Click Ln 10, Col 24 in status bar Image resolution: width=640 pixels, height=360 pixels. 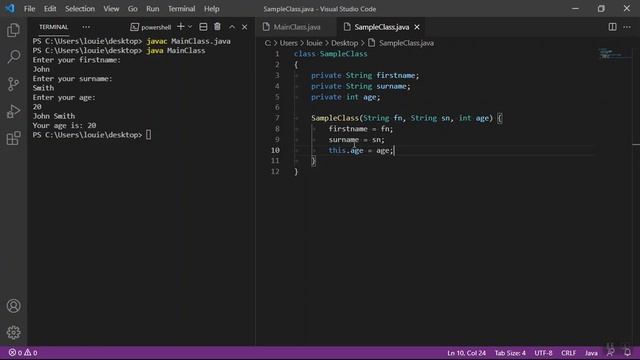pyautogui.click(x=466, y=353)
